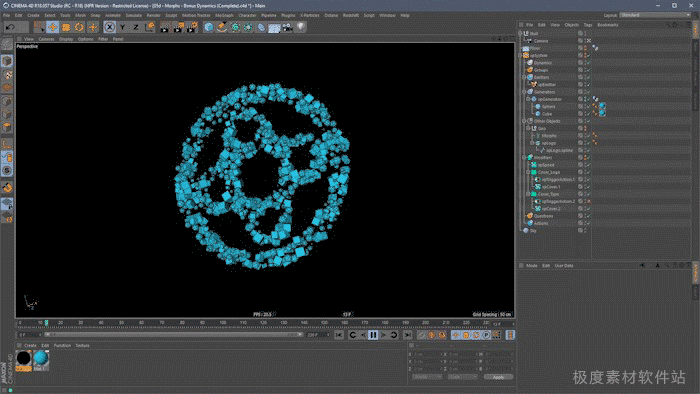
Task: Open Object Manager Tags menu
Action: pyautogui.click(x=588, y=25)
